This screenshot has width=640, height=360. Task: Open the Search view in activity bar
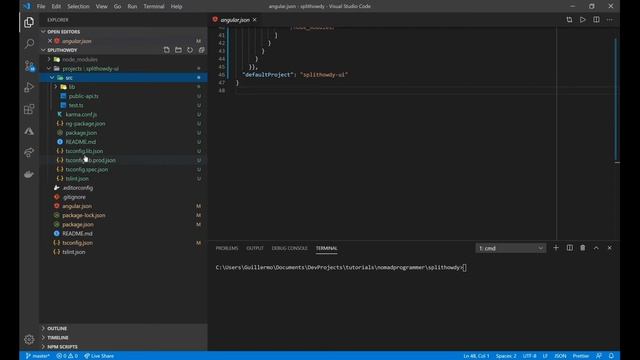29,44
